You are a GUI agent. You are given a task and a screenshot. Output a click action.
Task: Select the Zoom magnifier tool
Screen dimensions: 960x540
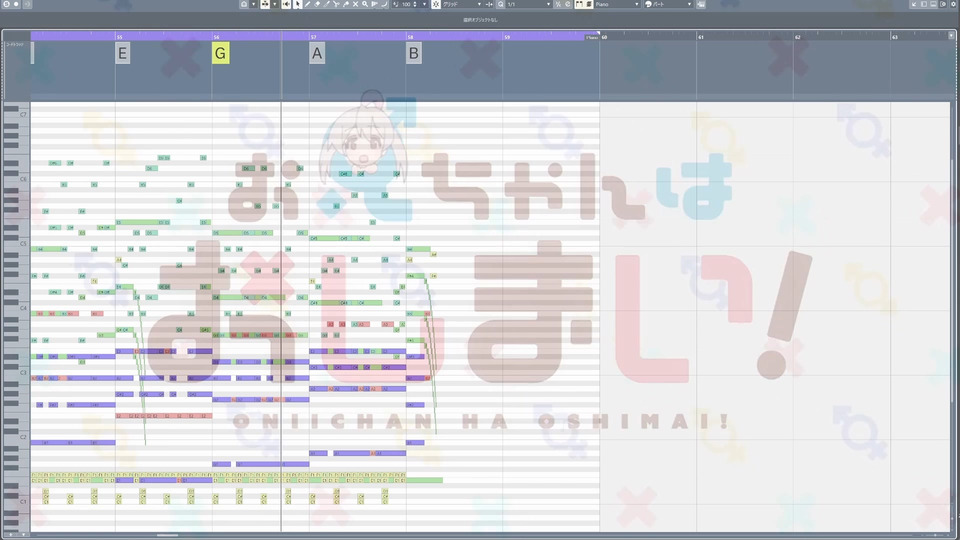click(x=365, y=4)
